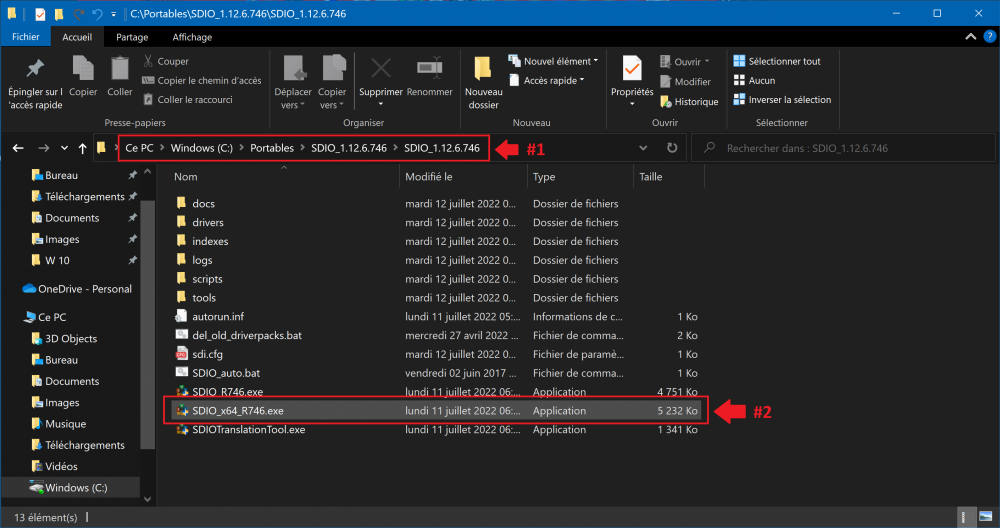The height and width of the screenshot is (528, 1000).
Task: Click the Supprimer delete icon
Action: pos(380,70)
